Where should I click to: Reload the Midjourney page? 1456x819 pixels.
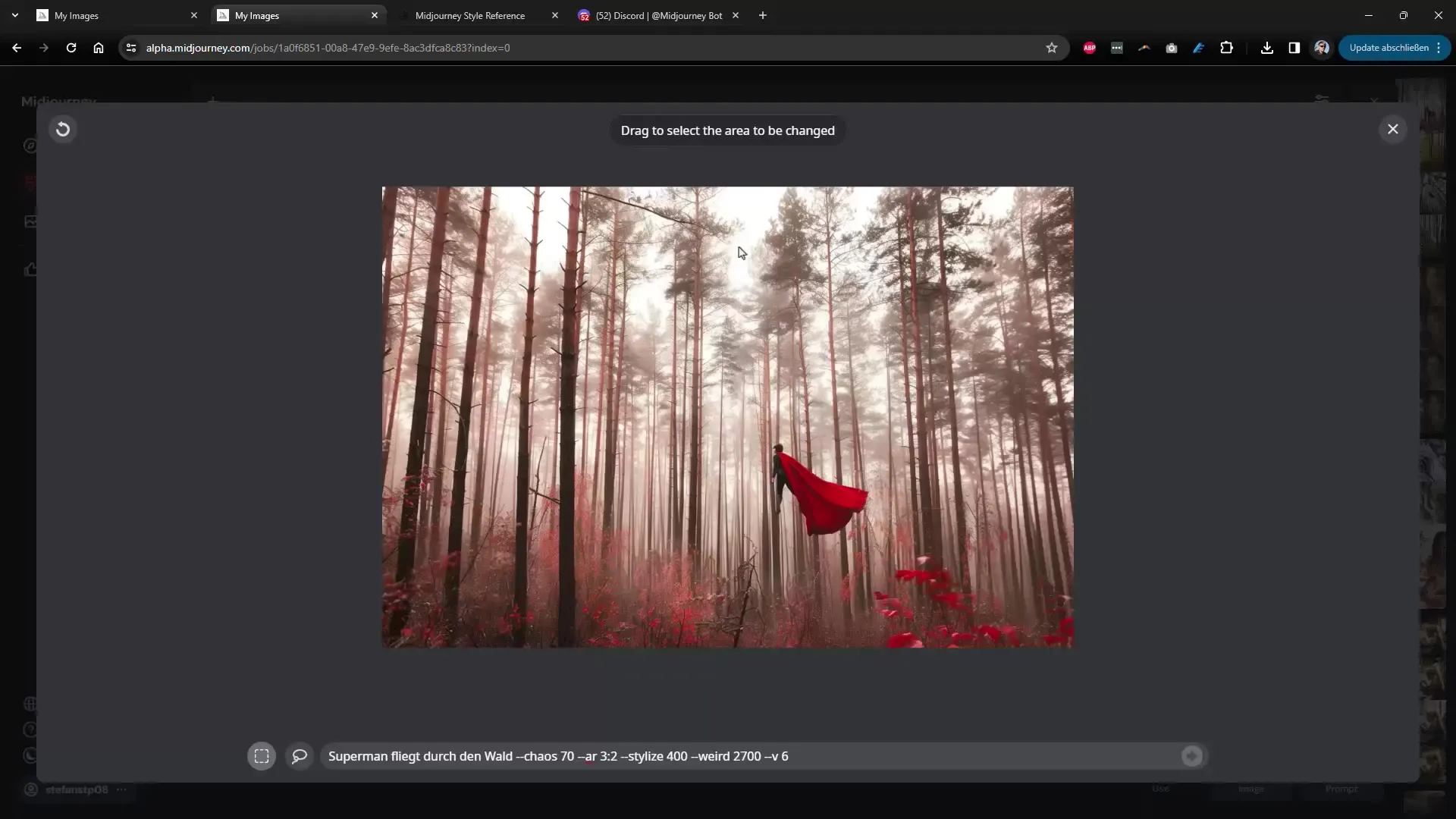click(x=71, y=48)
